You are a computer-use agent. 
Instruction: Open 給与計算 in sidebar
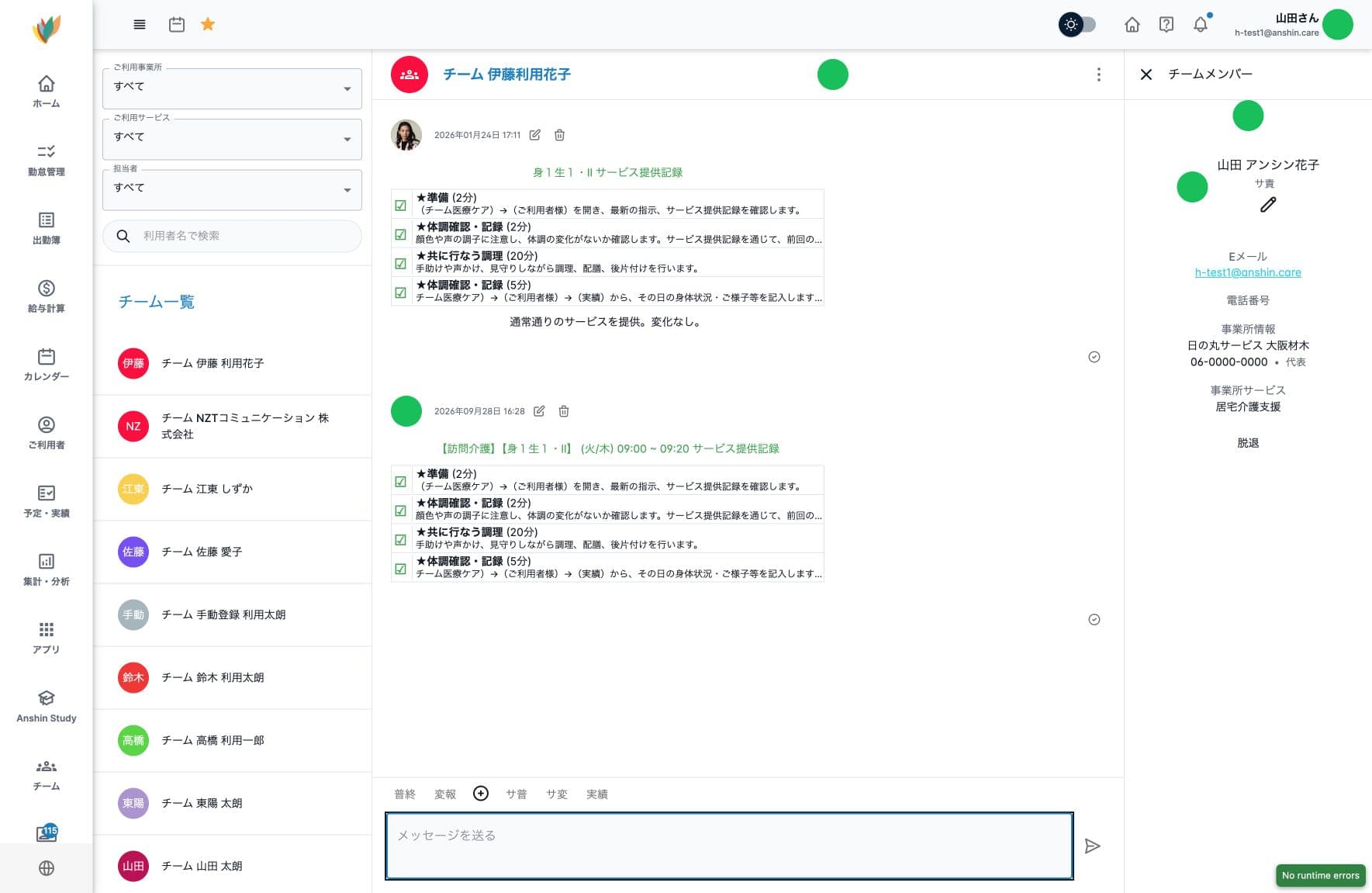coord(47,296)
